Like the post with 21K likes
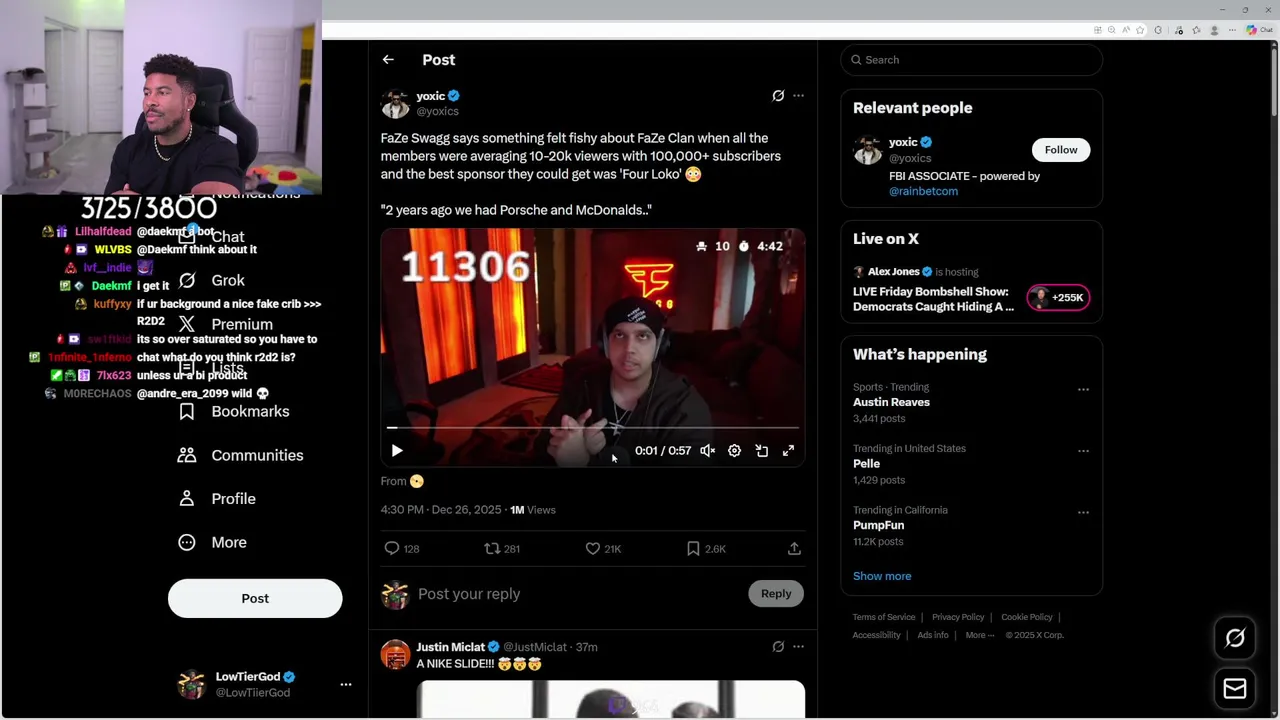1280x720 pixels. pyautogui.click(x=603, y=549)
